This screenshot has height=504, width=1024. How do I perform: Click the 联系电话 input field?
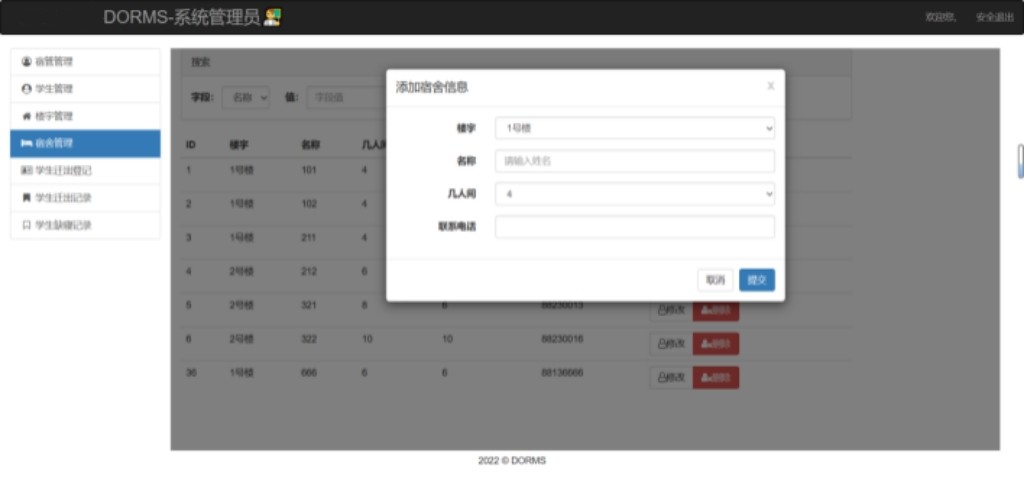pos(635,227)
